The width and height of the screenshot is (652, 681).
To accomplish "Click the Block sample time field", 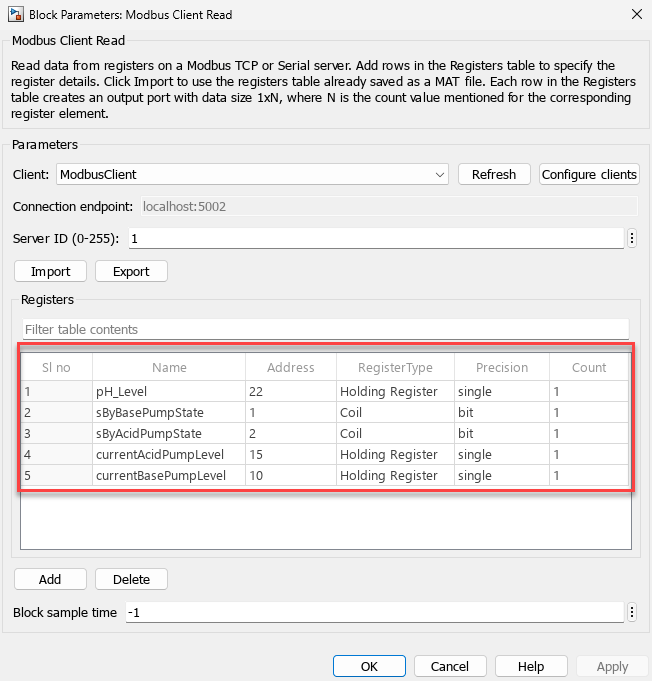I will (x=375, y=612).
